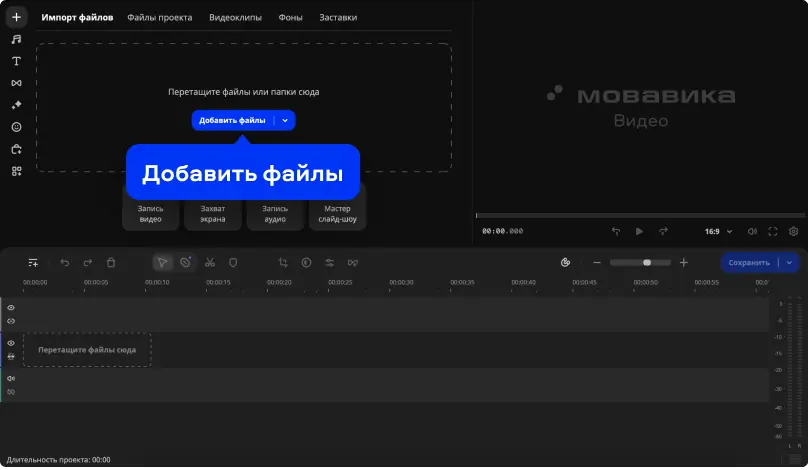Click the 00:00:10 mark on timeline ruler
This screenshot has width=808, height=470.
[157, 282]
